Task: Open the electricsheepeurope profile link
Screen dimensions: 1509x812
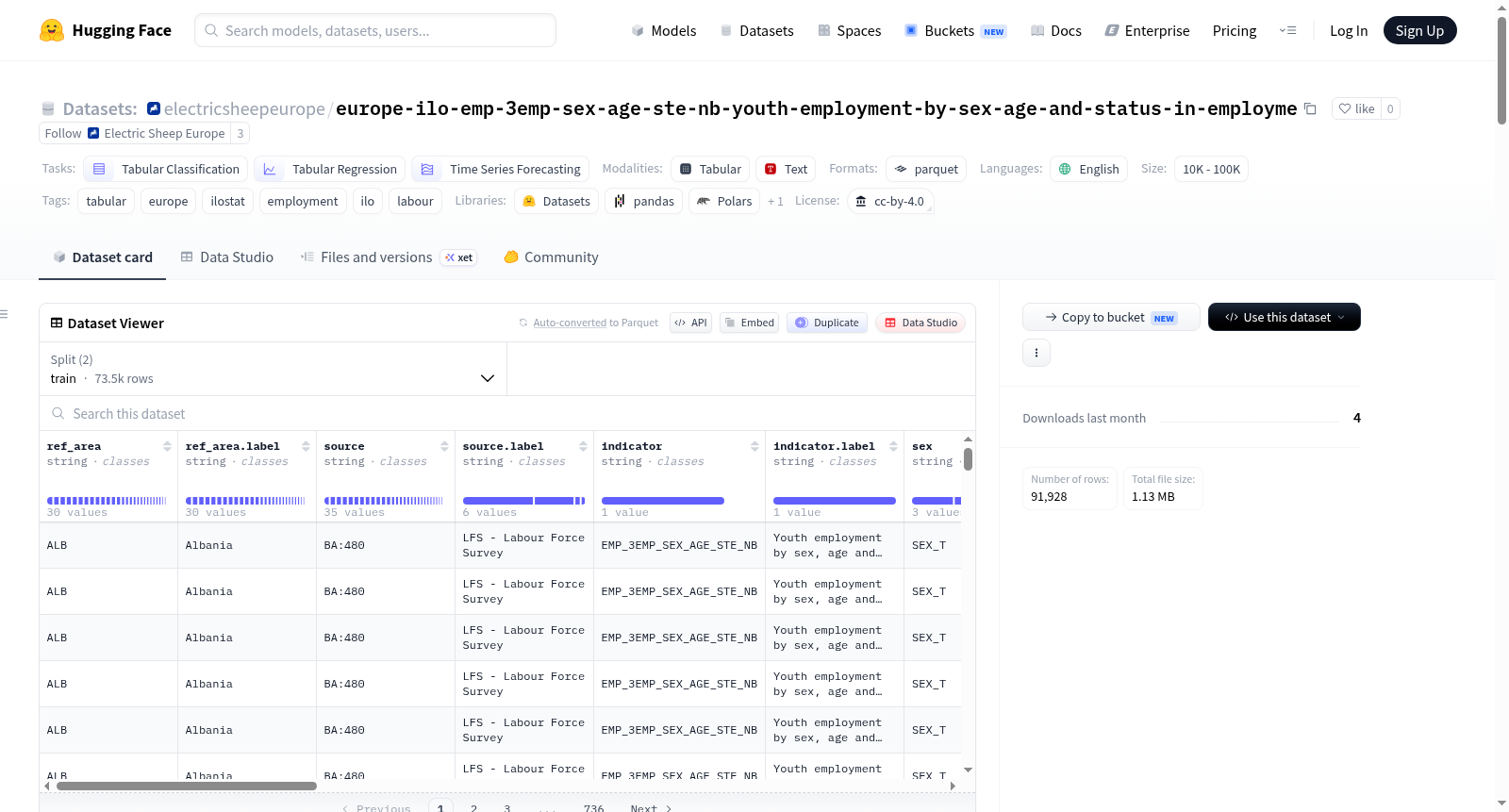Action: (244, 108)
